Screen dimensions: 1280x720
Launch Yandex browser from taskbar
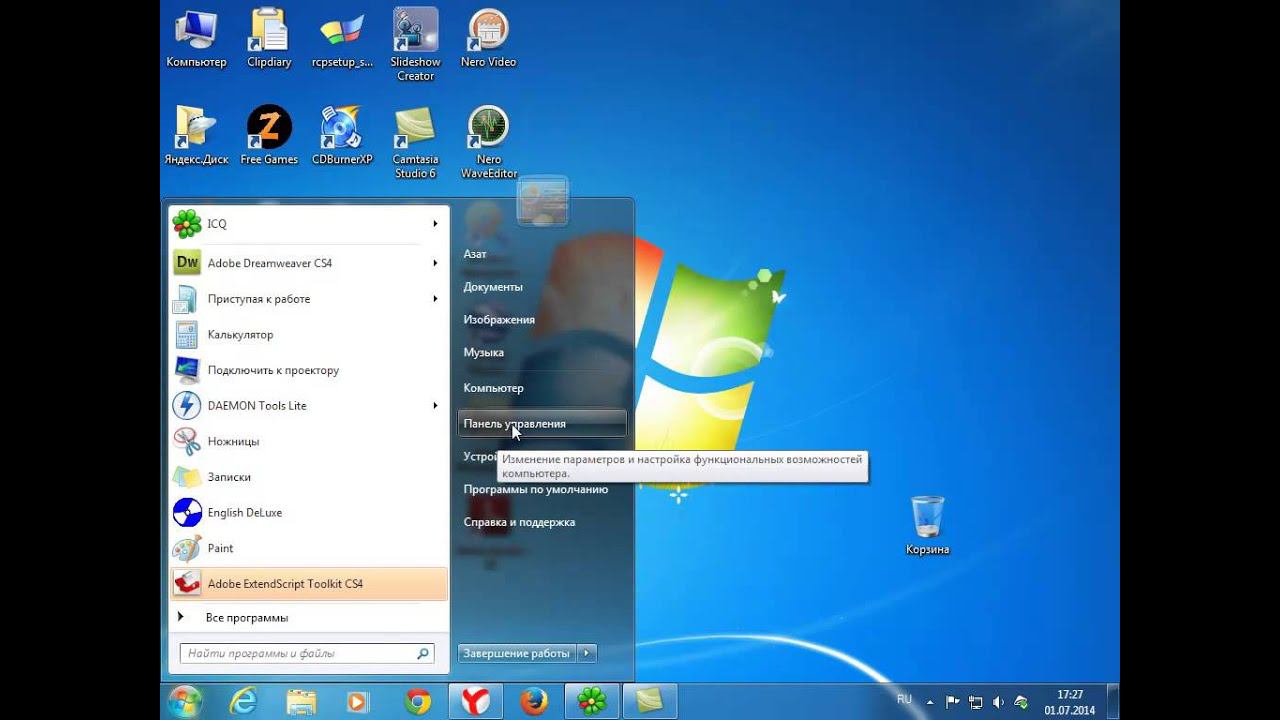475,702
